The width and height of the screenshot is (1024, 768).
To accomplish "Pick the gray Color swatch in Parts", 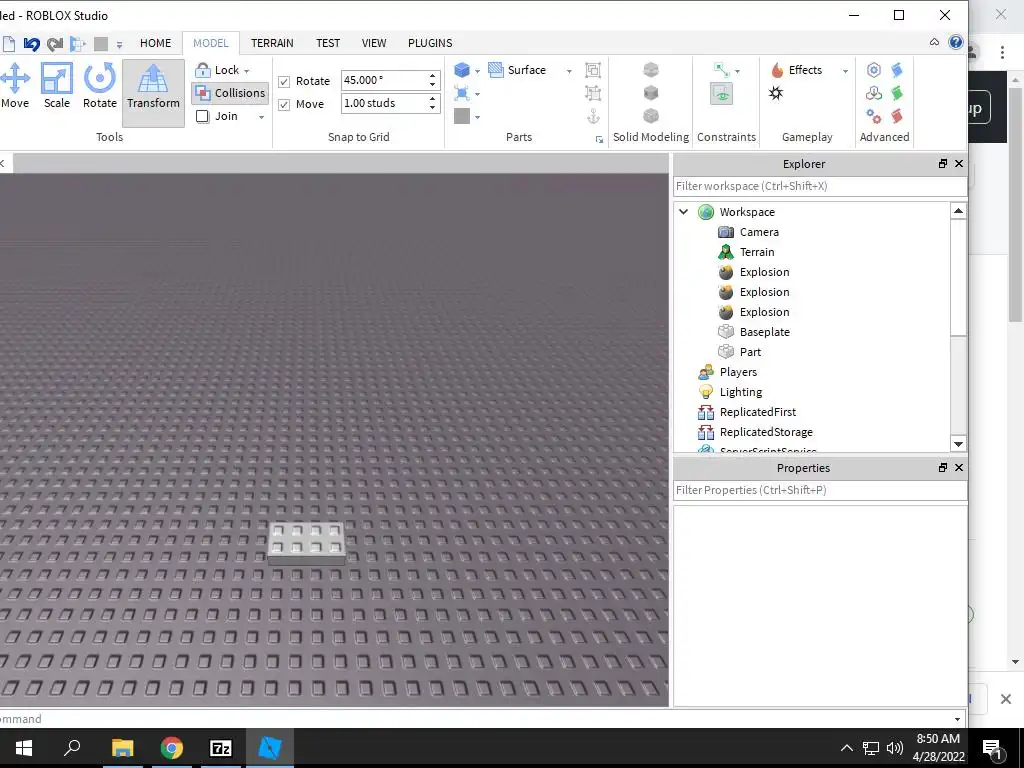I will point(462,116).
